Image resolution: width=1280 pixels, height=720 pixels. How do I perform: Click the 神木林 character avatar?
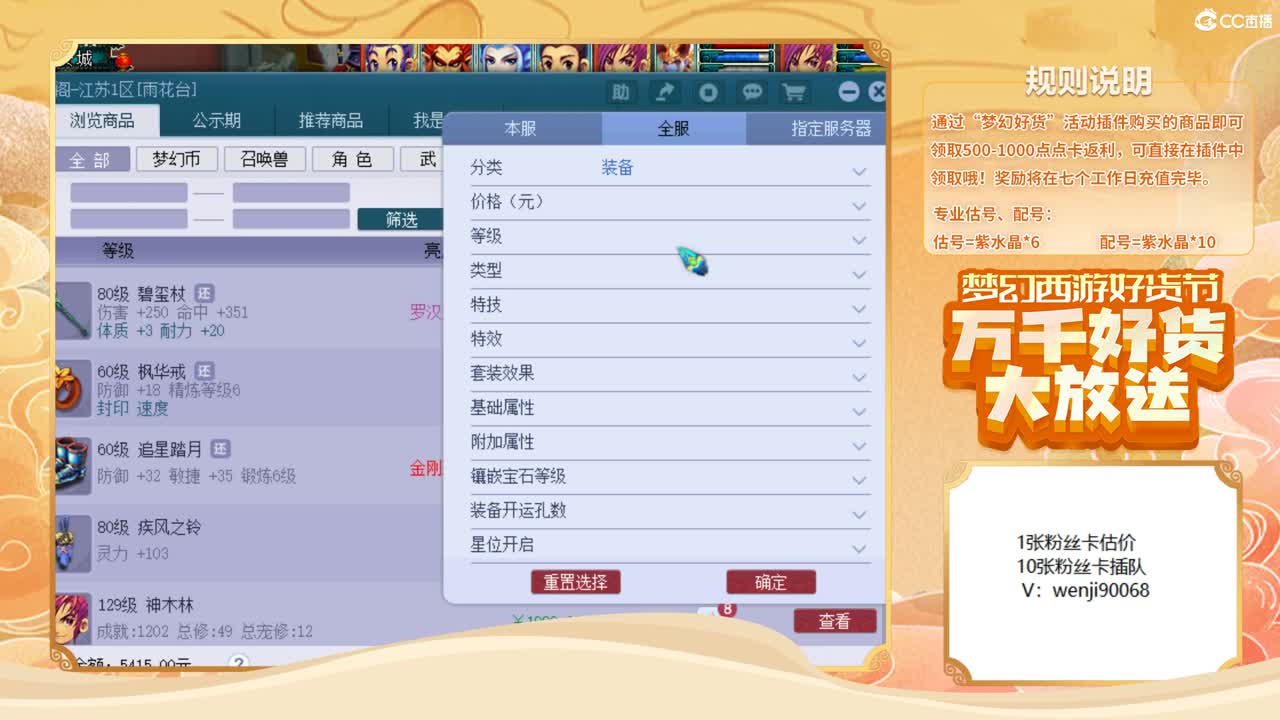(x=73, y=618)
